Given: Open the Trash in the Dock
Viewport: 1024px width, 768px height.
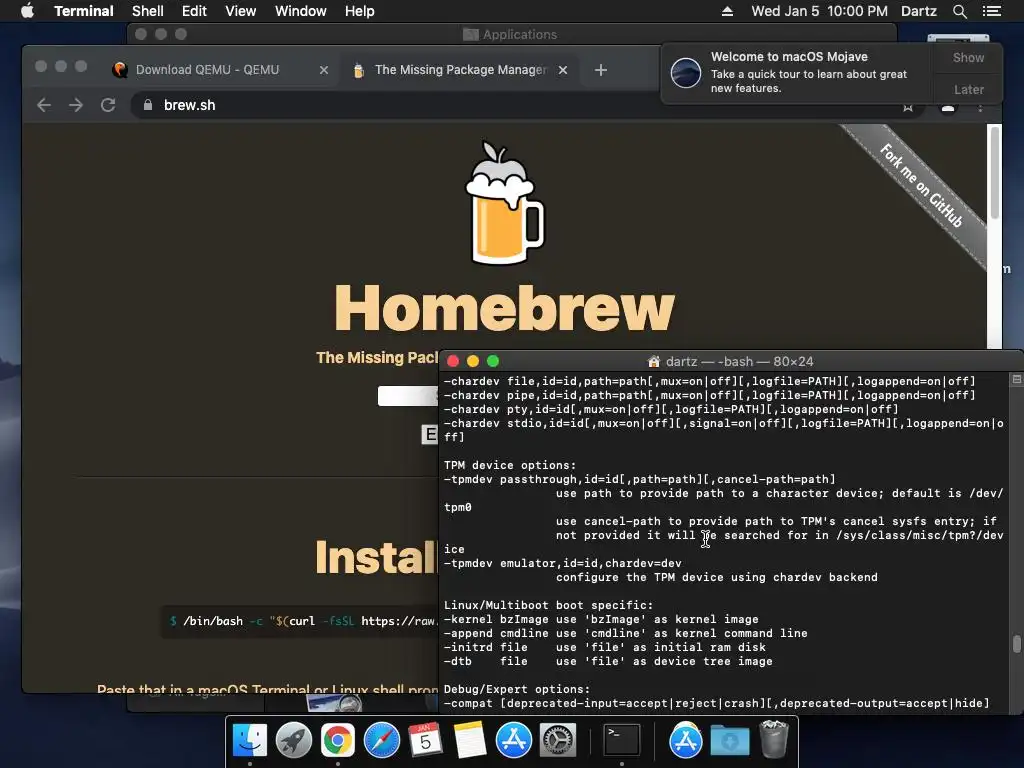Looking at the screenshot, I should click(774, 739).
